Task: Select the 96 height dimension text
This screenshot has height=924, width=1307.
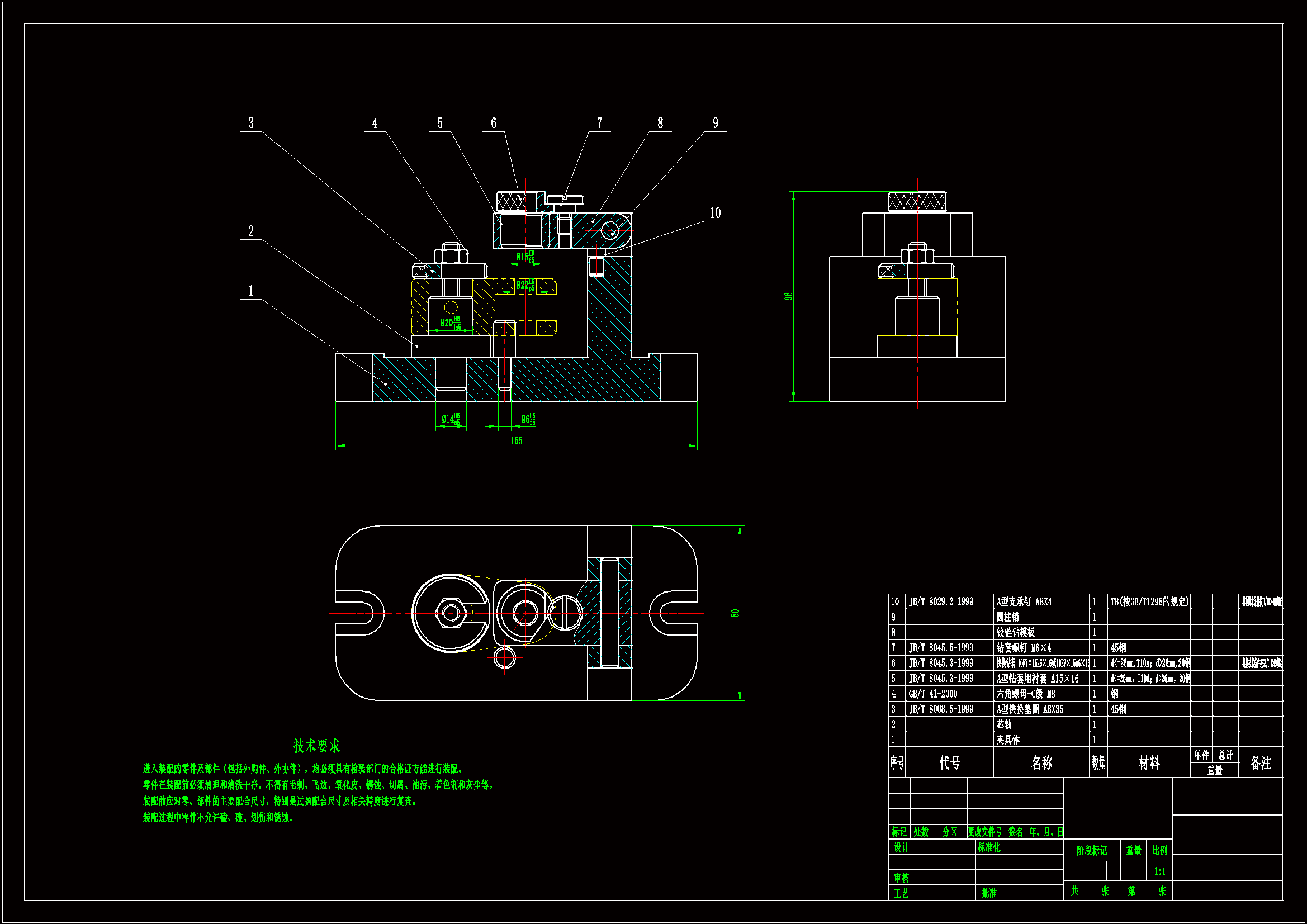Action: [788, 297]
